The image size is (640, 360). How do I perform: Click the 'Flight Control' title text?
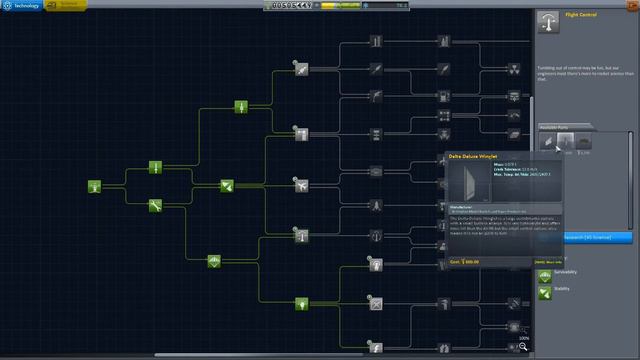(x=581, y=15)
